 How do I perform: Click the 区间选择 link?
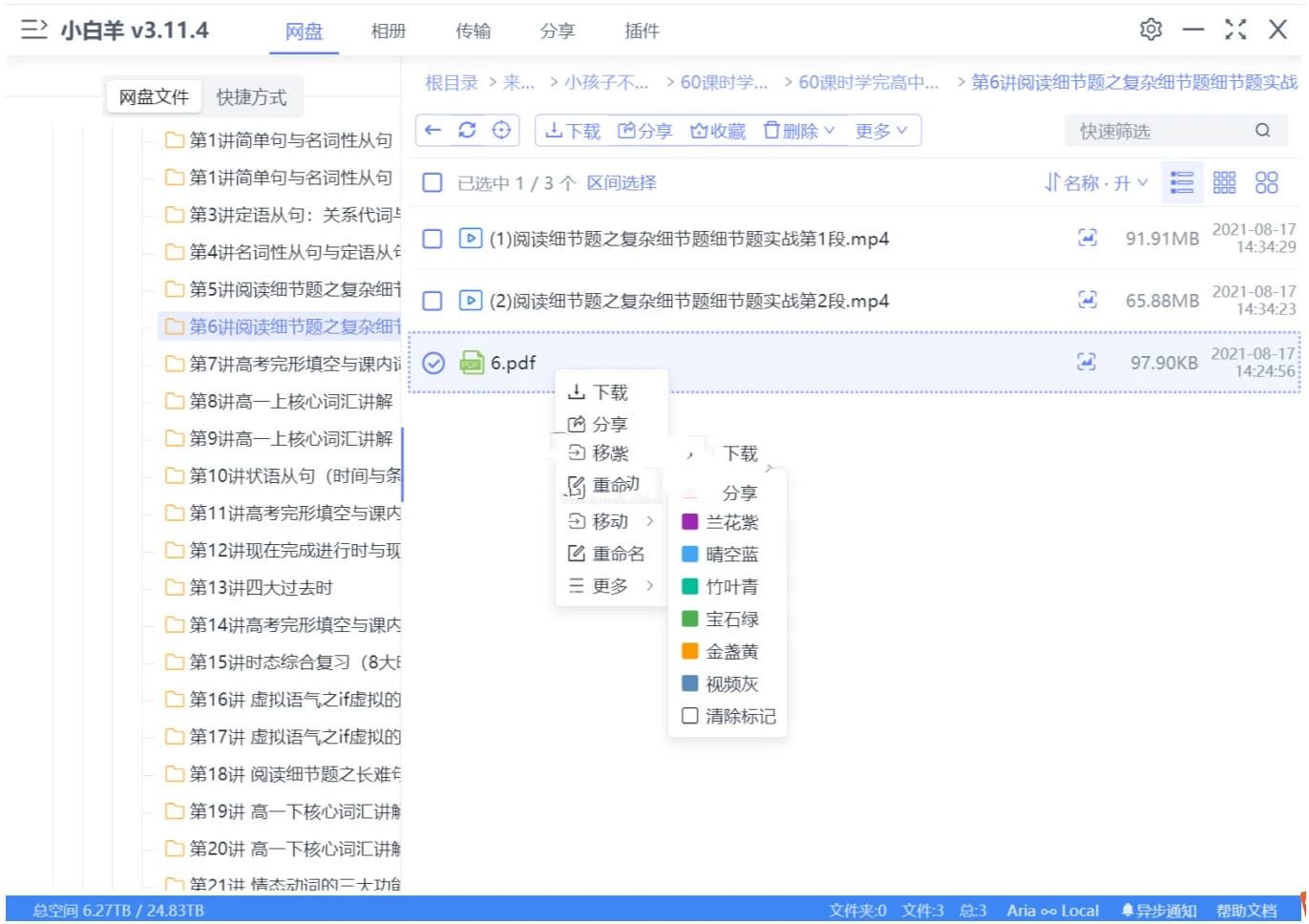pos(621,182)
